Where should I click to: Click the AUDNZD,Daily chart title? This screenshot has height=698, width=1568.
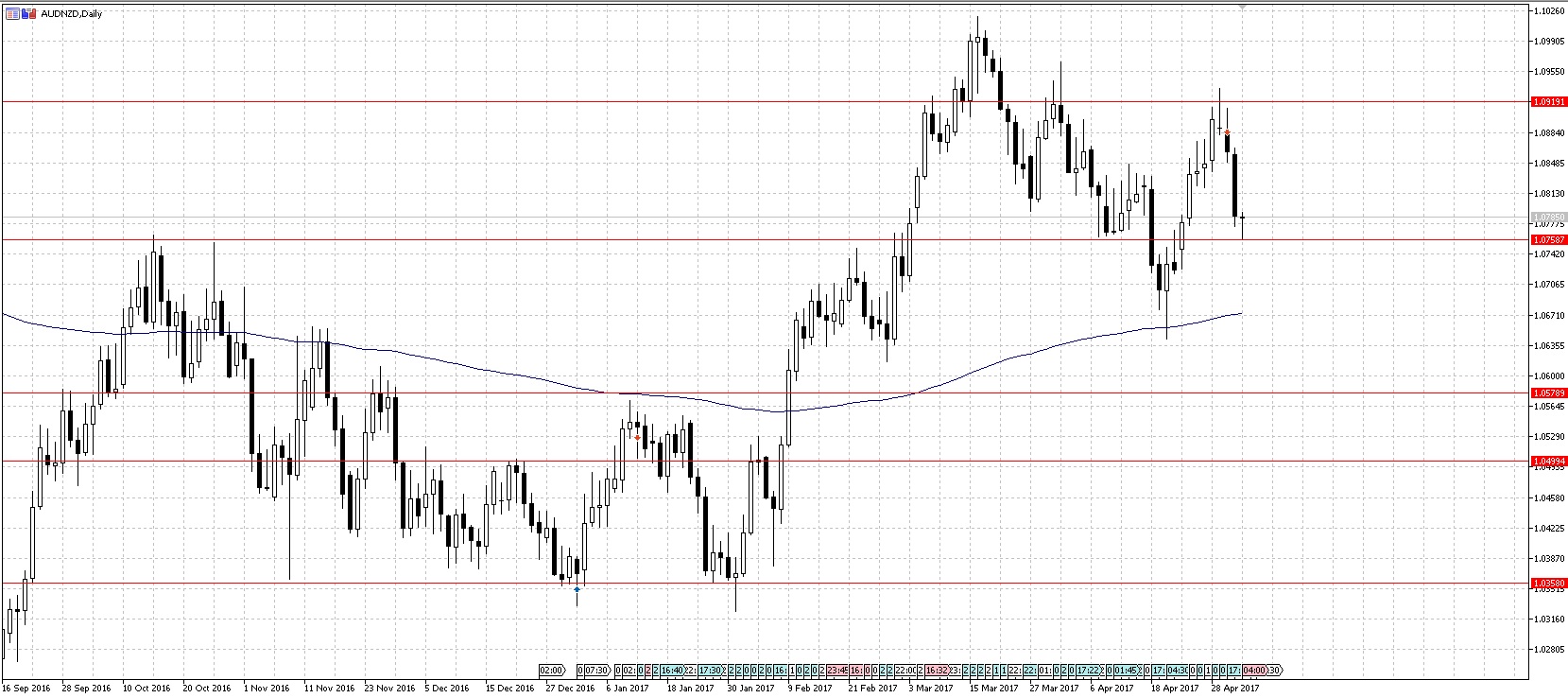pos(72,14)
